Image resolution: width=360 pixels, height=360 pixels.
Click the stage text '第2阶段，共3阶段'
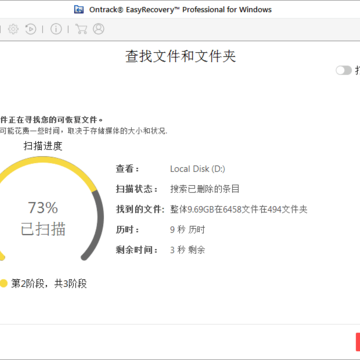tap(49, 284)
